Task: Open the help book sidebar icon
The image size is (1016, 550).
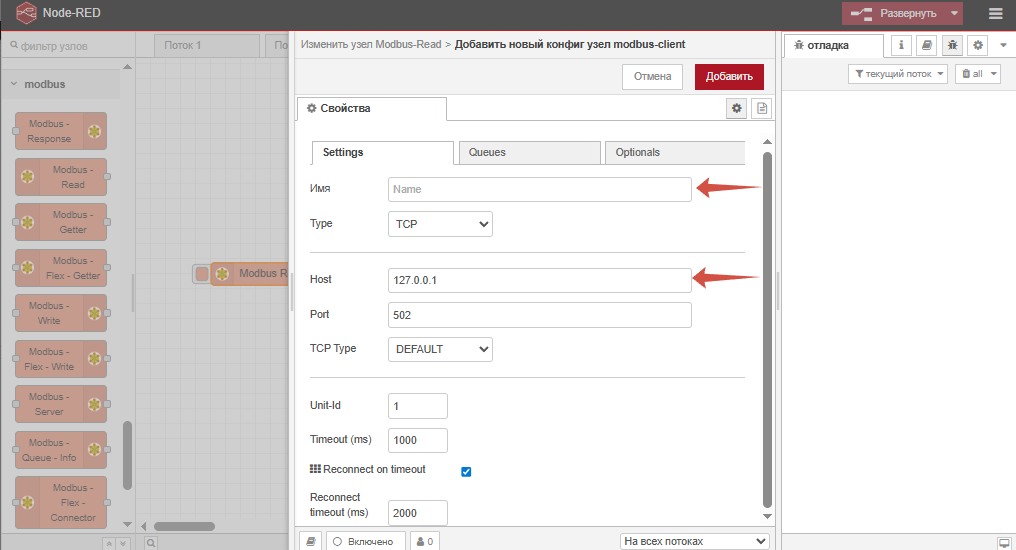Action: [927, 45]
